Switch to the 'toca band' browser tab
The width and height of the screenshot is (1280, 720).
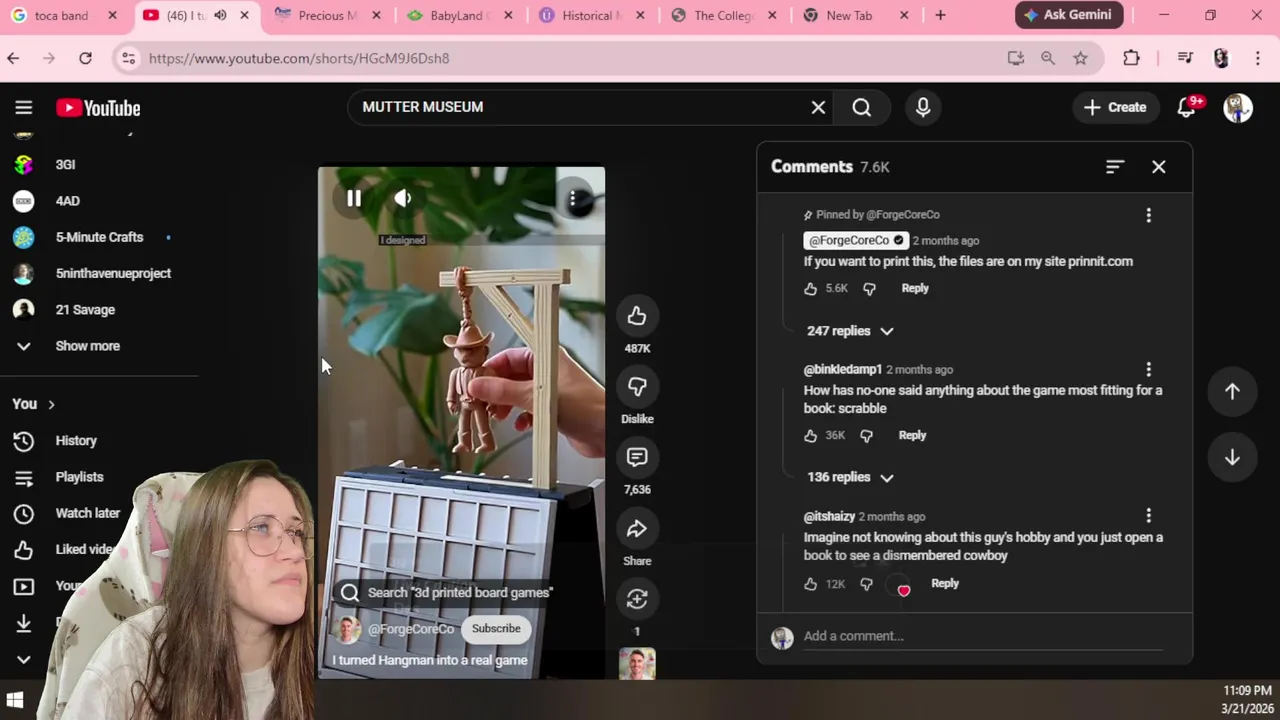click(x=61, y=16)
